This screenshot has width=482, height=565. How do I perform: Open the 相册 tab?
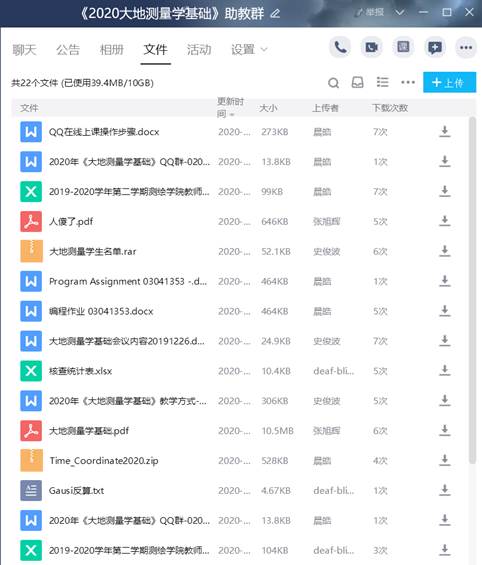(x=112, y=50)
